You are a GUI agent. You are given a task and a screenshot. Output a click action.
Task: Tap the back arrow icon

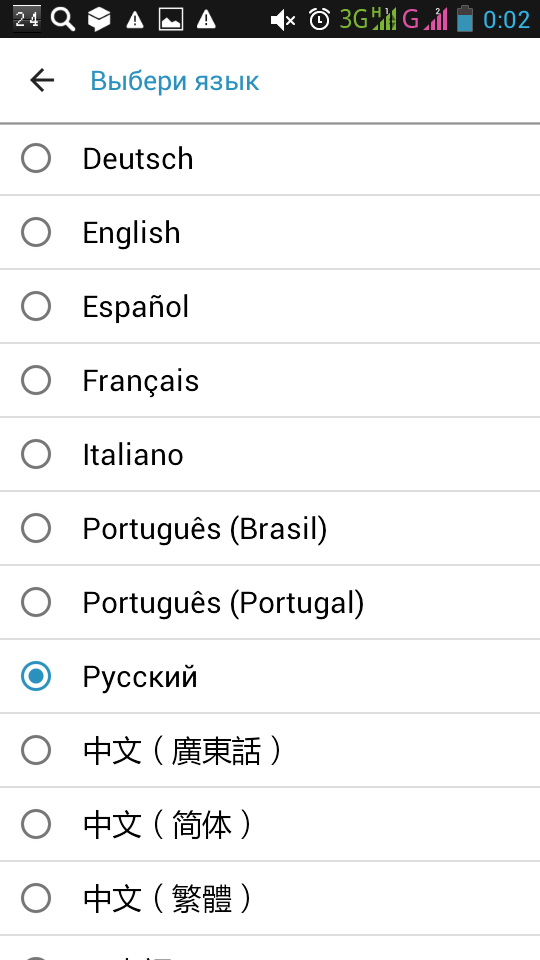42,80
